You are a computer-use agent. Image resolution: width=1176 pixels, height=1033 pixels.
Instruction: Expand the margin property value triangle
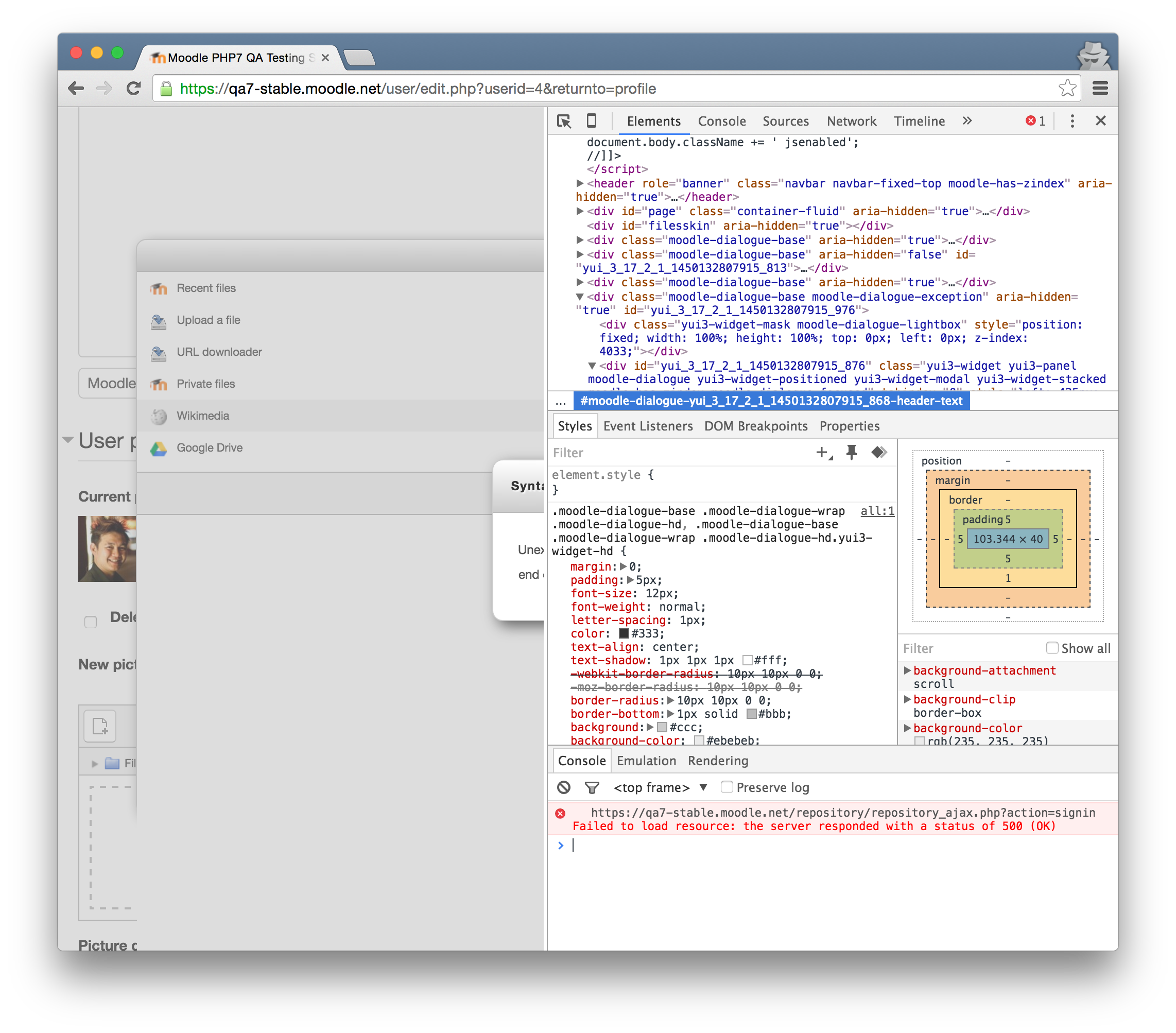(623, 566)
